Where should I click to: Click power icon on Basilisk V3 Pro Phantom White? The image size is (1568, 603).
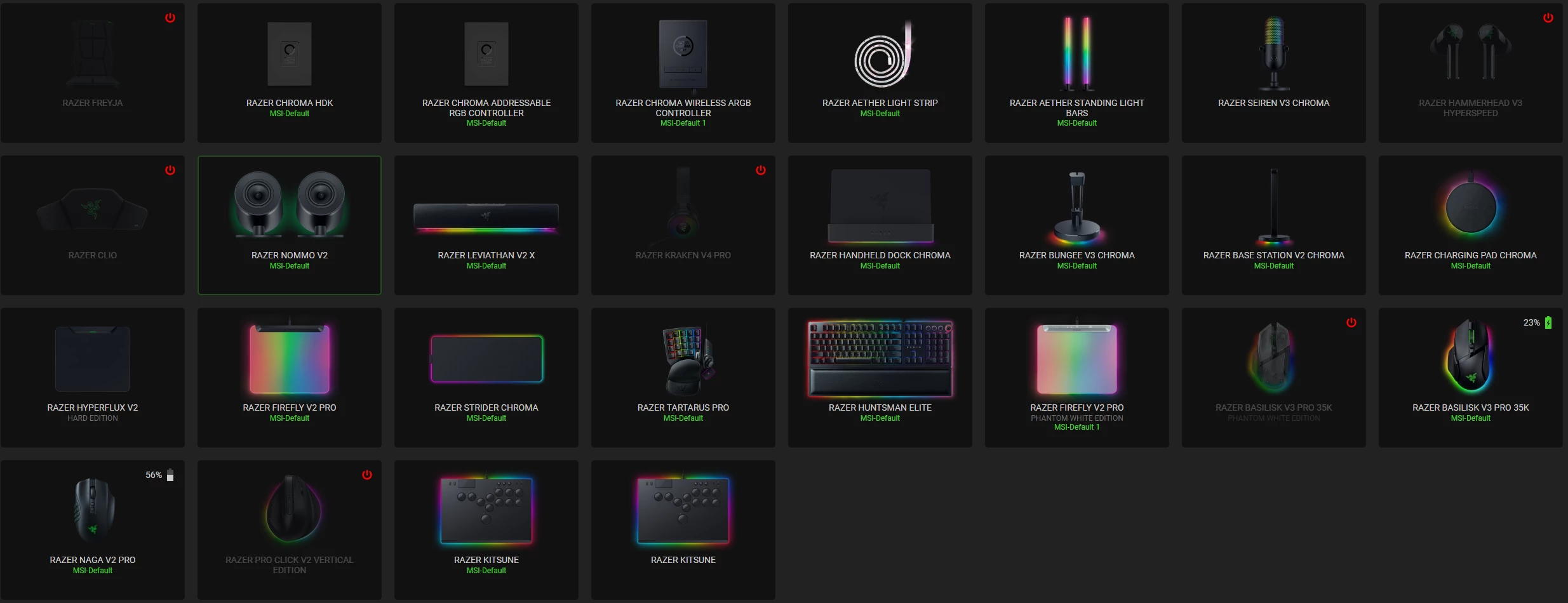click(1351, 322)
